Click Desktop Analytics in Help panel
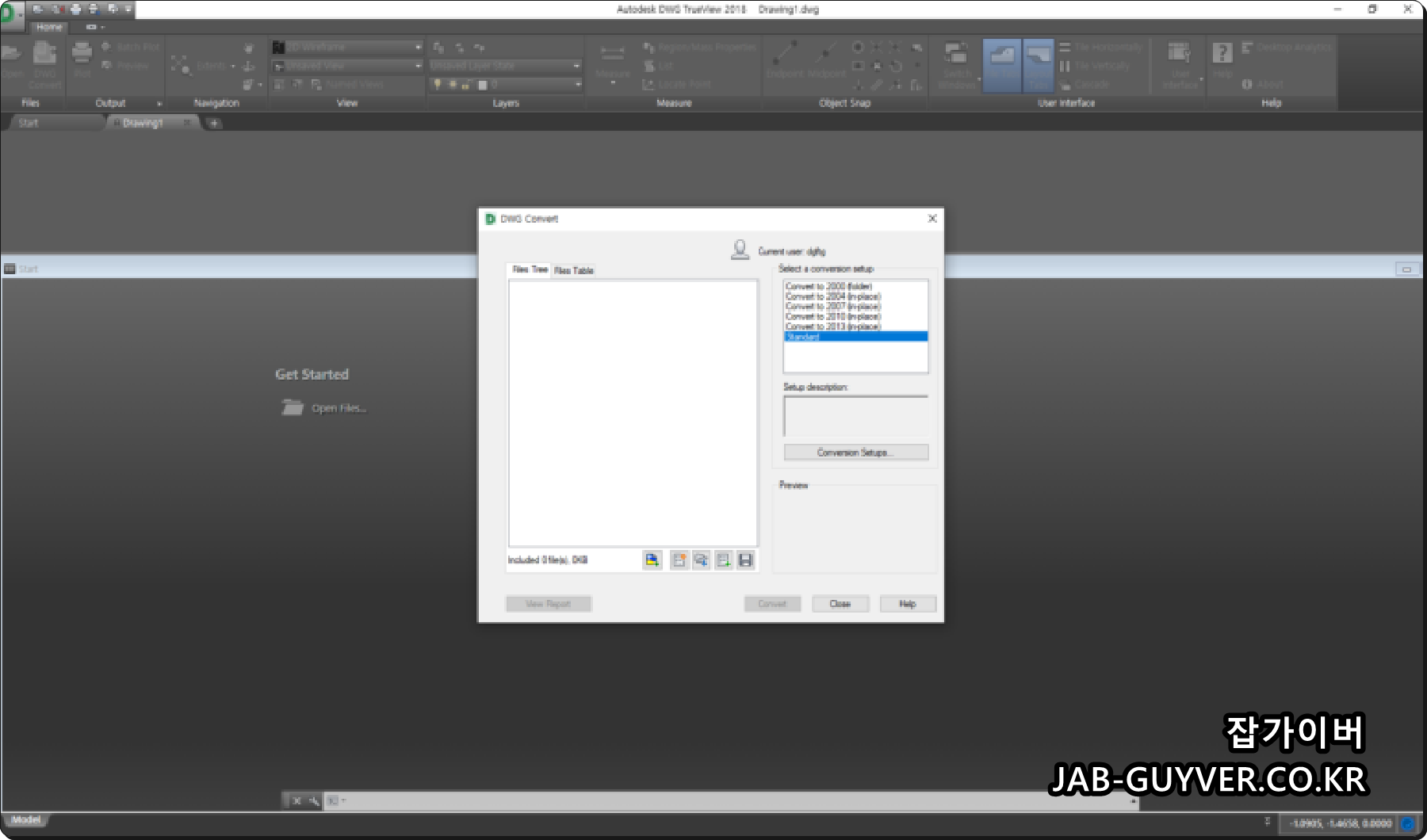The height and width of the screenshot is (840, 1427). click(1287, 48)
